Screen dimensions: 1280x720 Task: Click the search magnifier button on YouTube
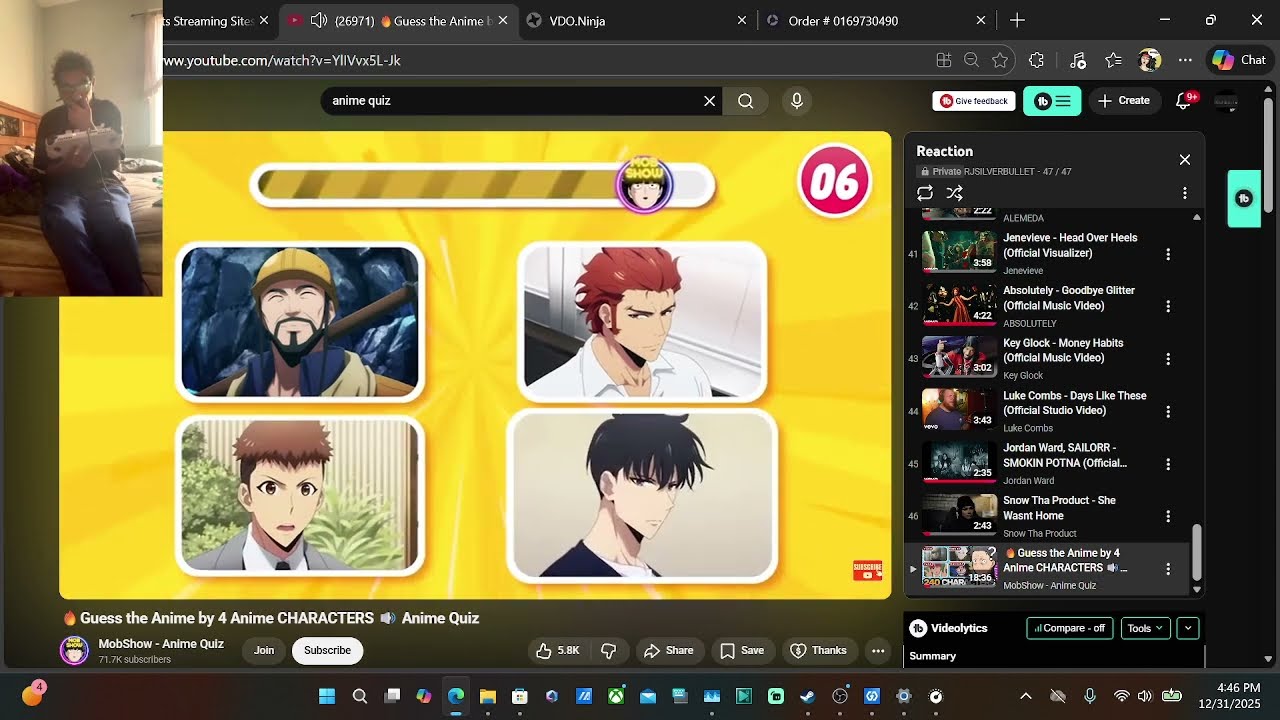pos(745,101)
